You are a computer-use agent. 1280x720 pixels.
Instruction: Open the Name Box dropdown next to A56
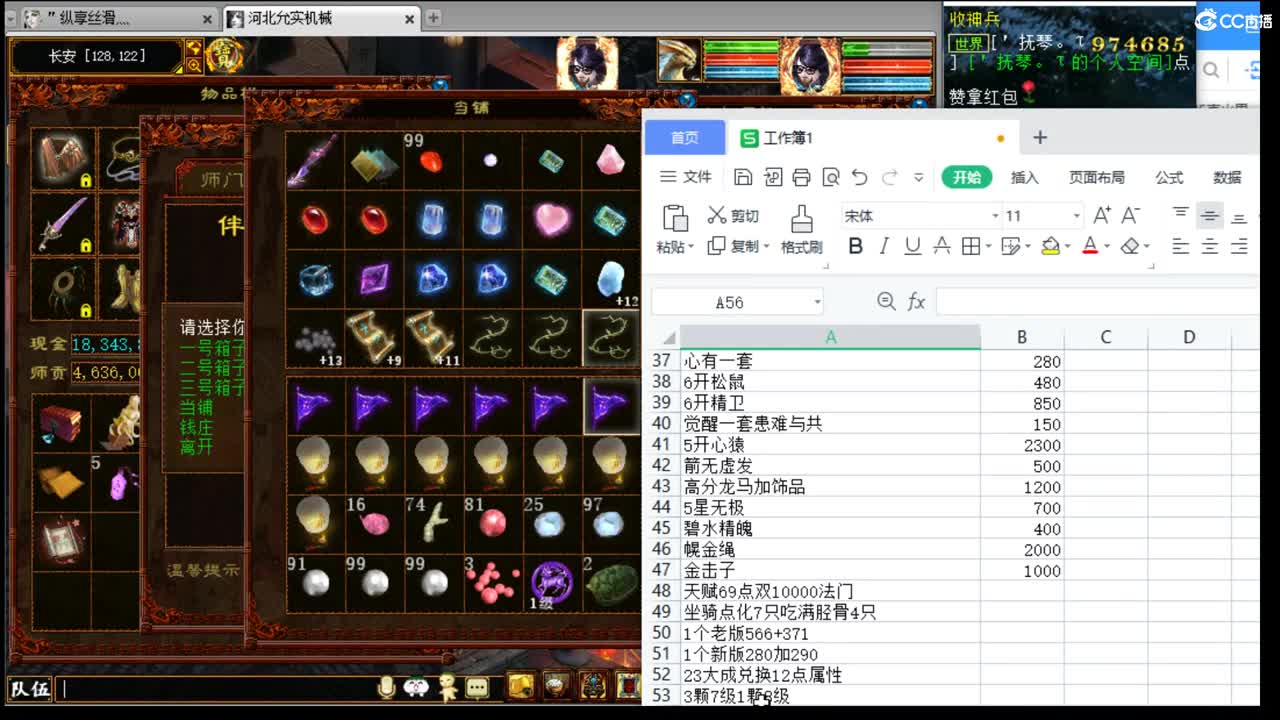point(817,302)
